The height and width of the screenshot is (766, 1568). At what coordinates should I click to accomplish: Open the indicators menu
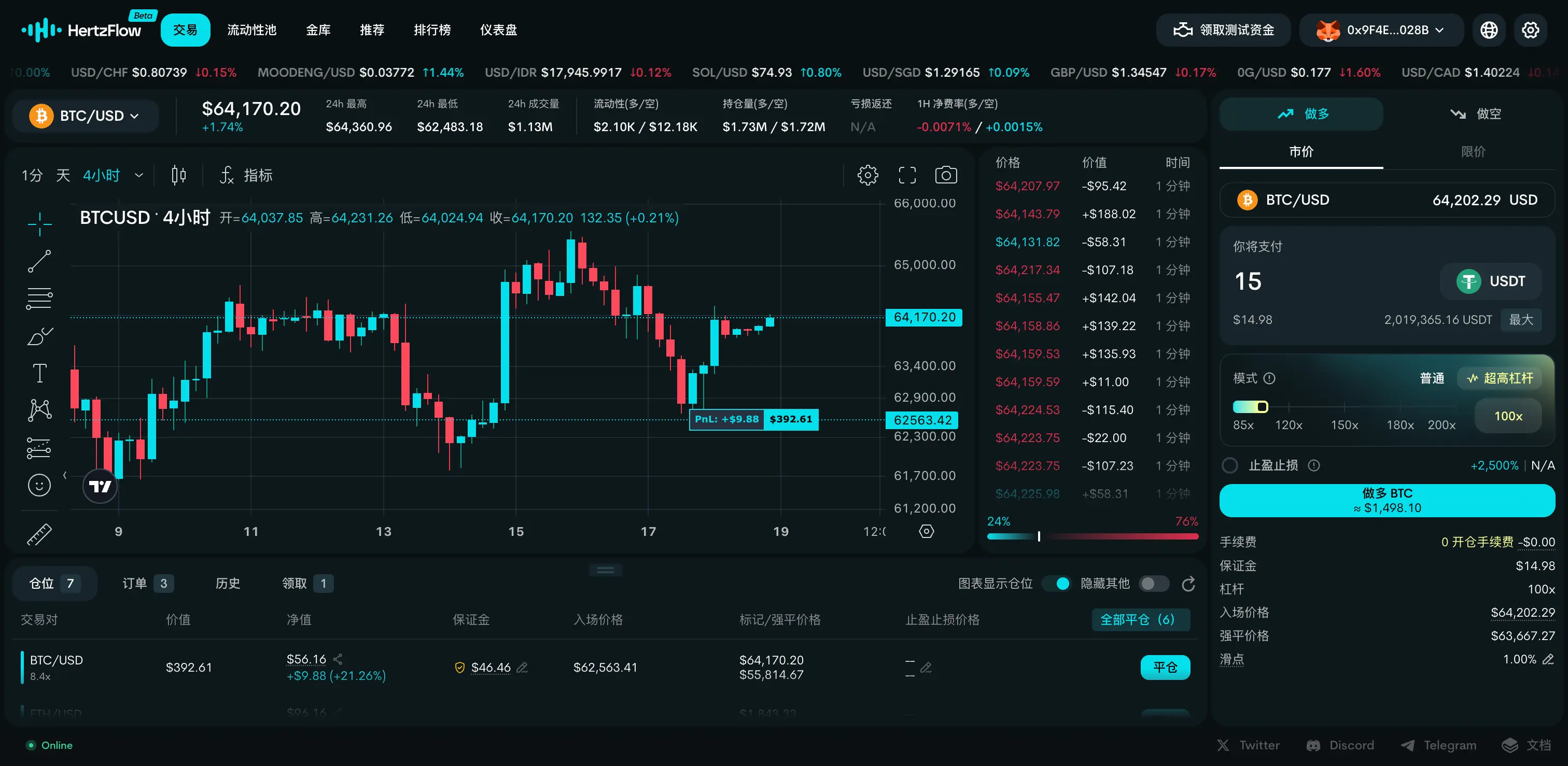(x=246, y=175)
